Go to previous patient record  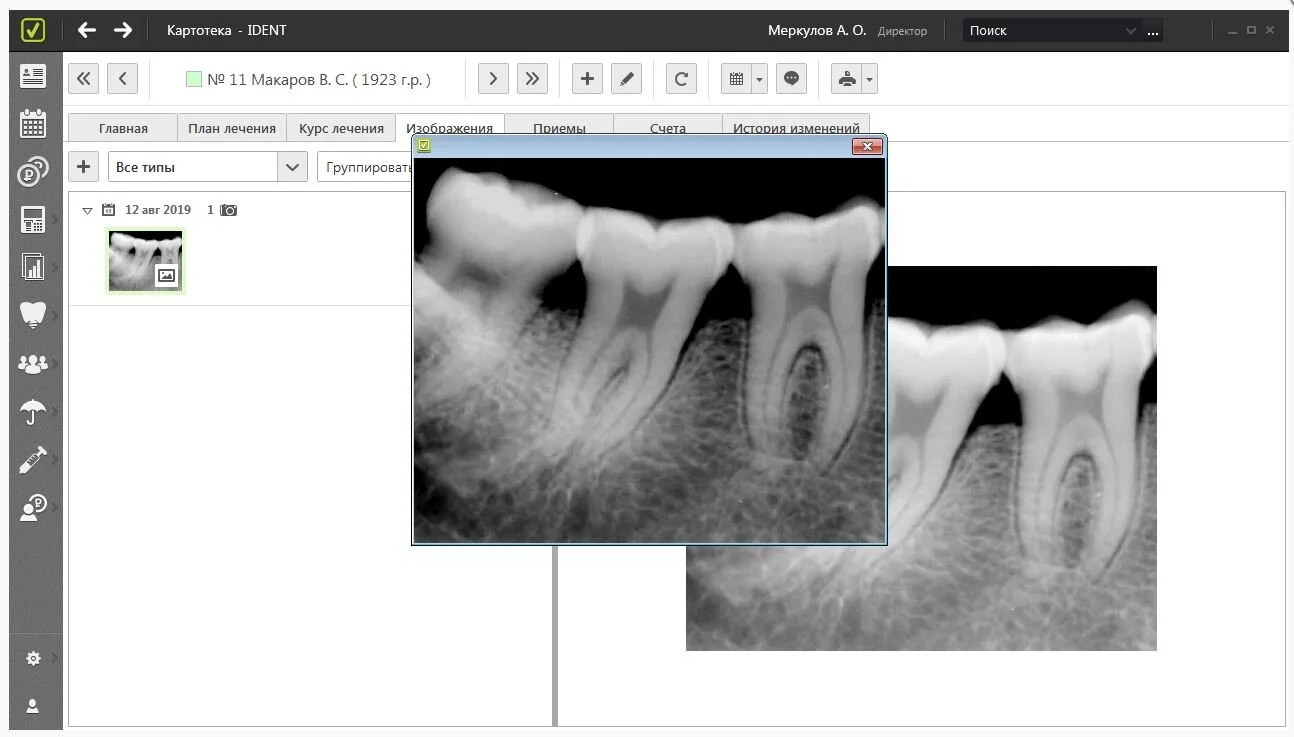122,79
